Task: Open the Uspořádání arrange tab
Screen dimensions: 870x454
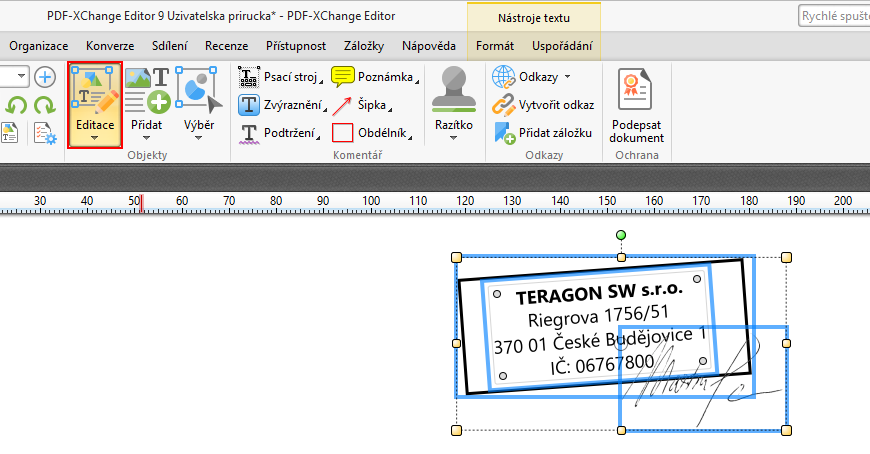Action: coord(562,46)
